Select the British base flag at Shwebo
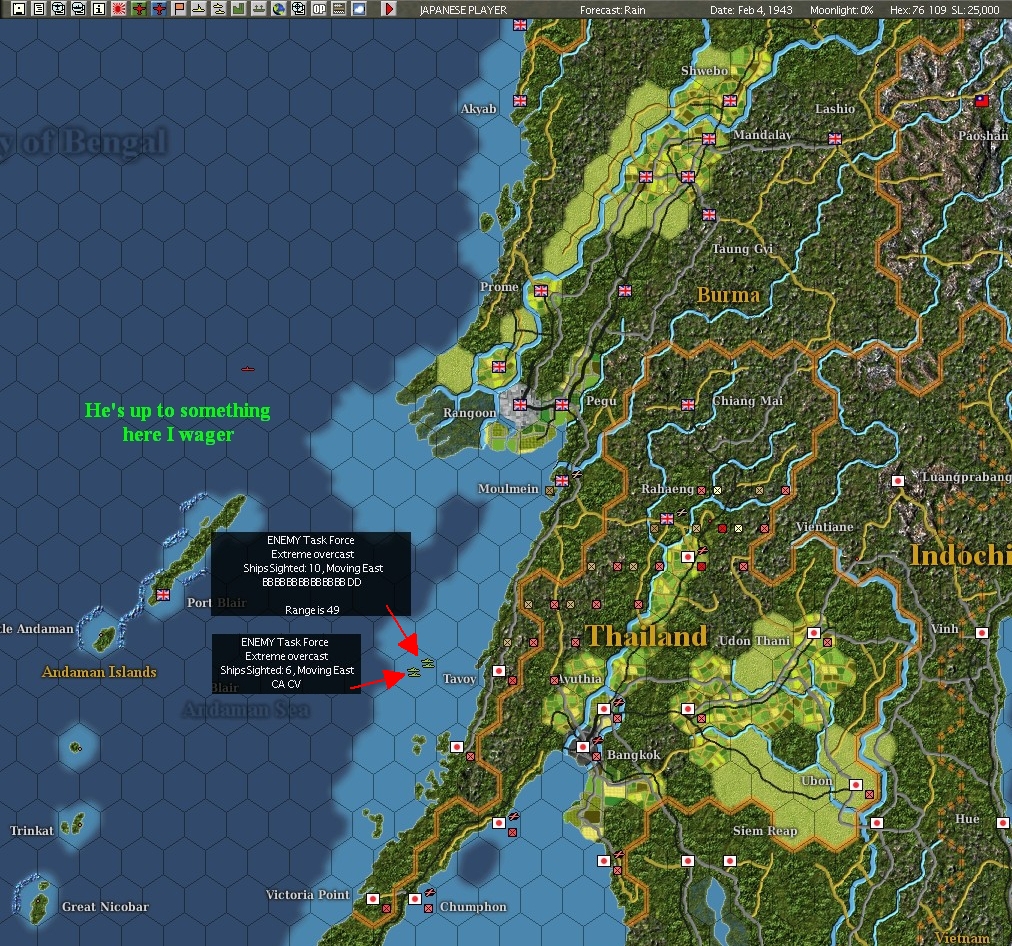 [730, 101]
